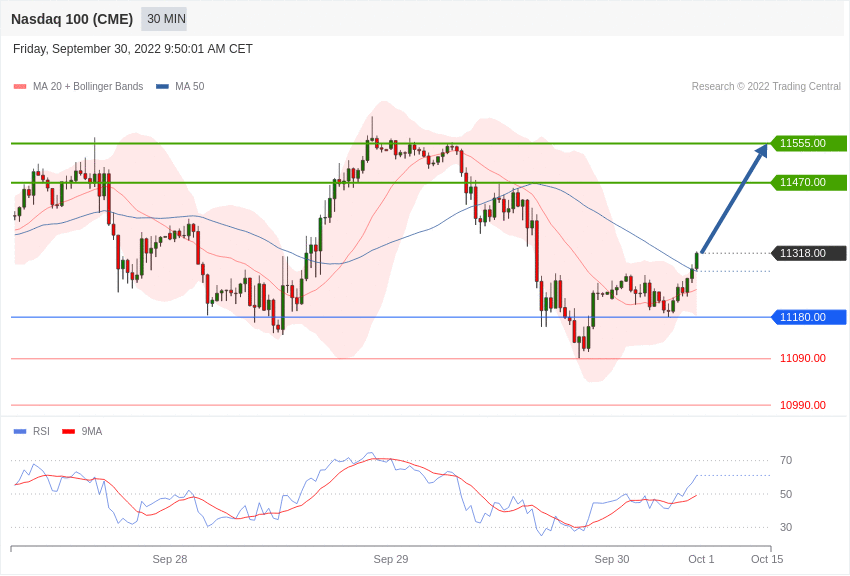Click the 11180.00 pivot price label
The width and height of the screenshot is (850, 576).
(809, 317)
